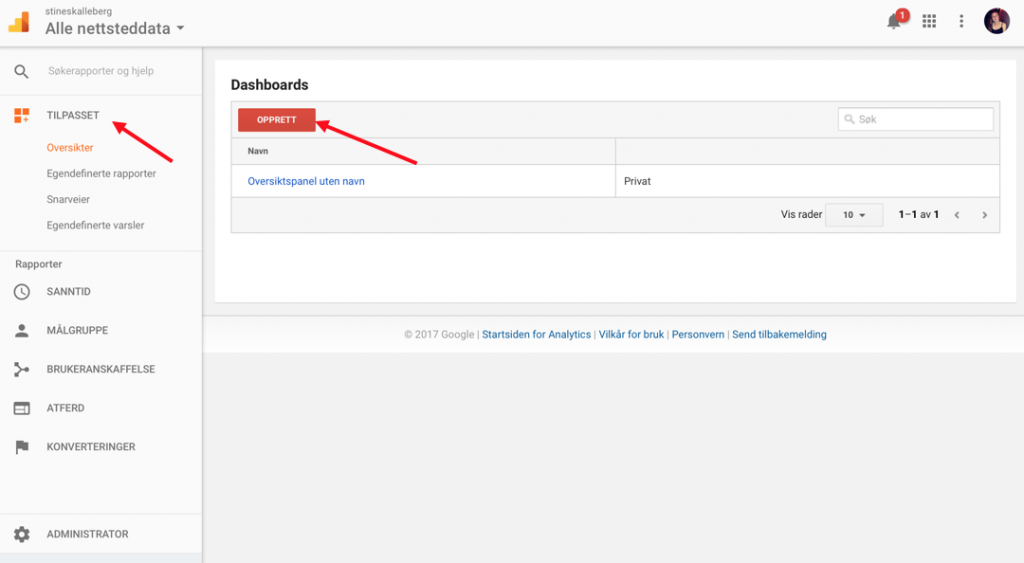Click the red OPPRETT button
The width and height of the screenshot is (1024, 563).
coord(277,120)
